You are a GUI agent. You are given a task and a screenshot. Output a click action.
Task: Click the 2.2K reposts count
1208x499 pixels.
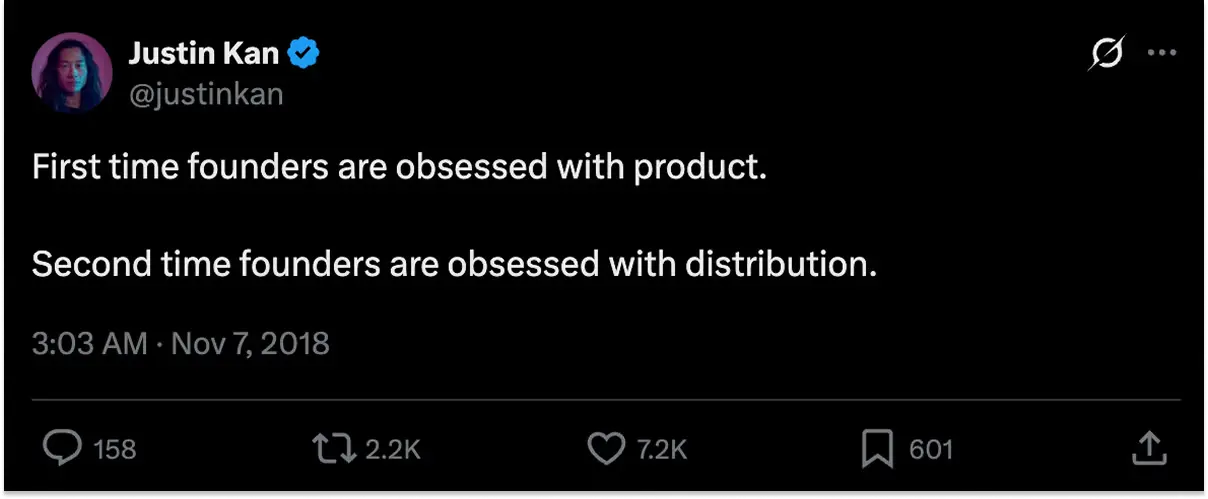(392, 450)
